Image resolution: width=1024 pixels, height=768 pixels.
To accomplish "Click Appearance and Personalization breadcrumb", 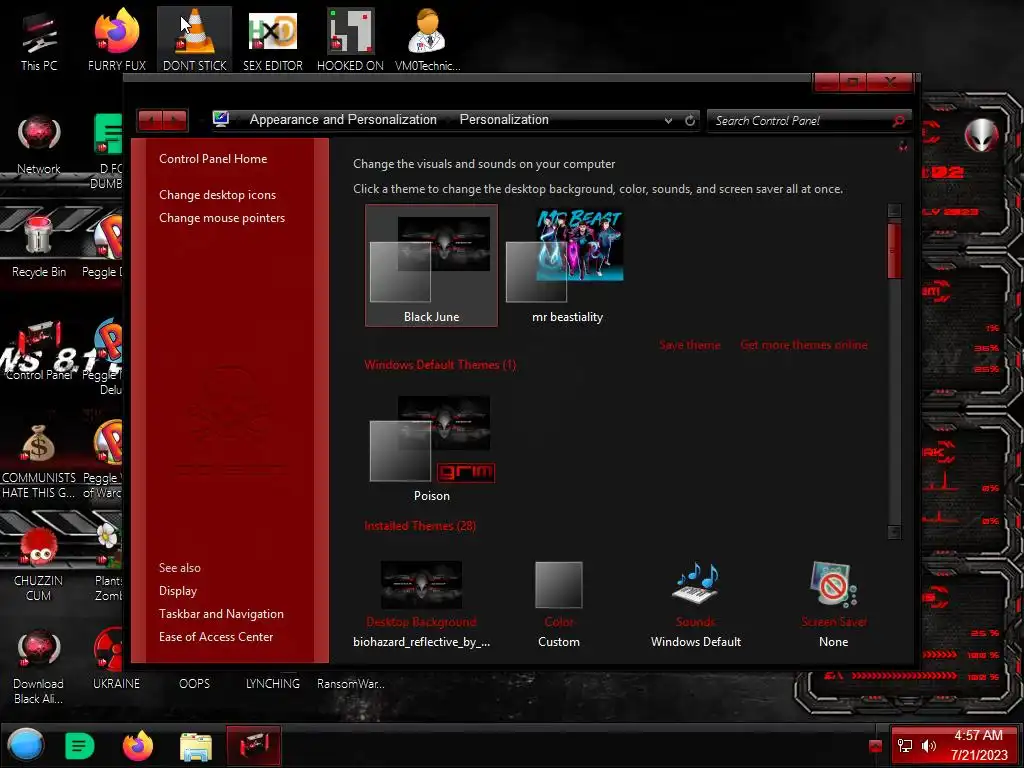I will pos(343,120).
